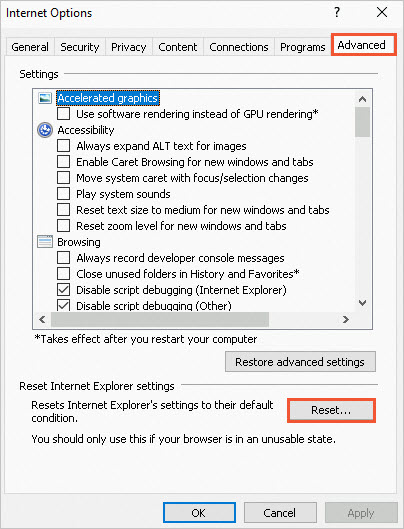Click the Accelerated graphics category icon

pyautogui.click(x=45, y=98)
